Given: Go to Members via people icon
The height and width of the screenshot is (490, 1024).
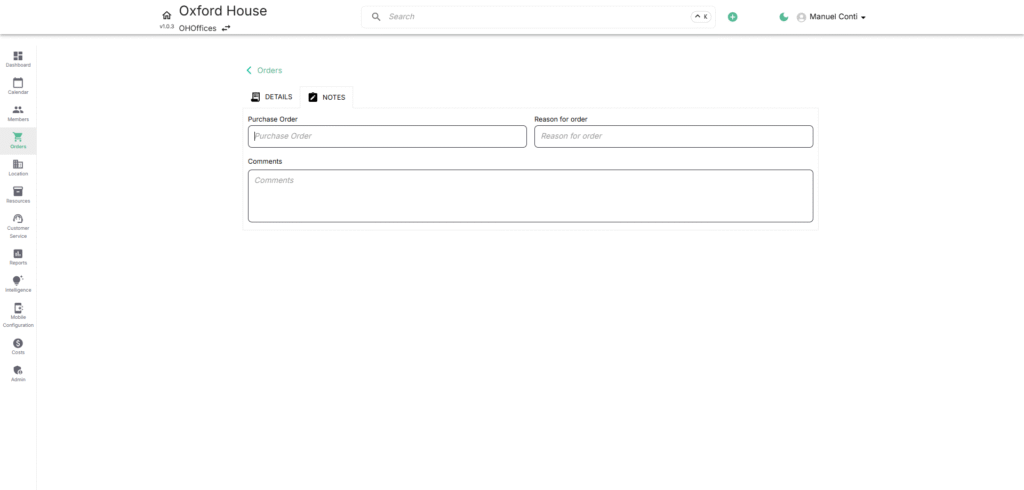Looking at the screenshot, I should (x=18, y=110).
